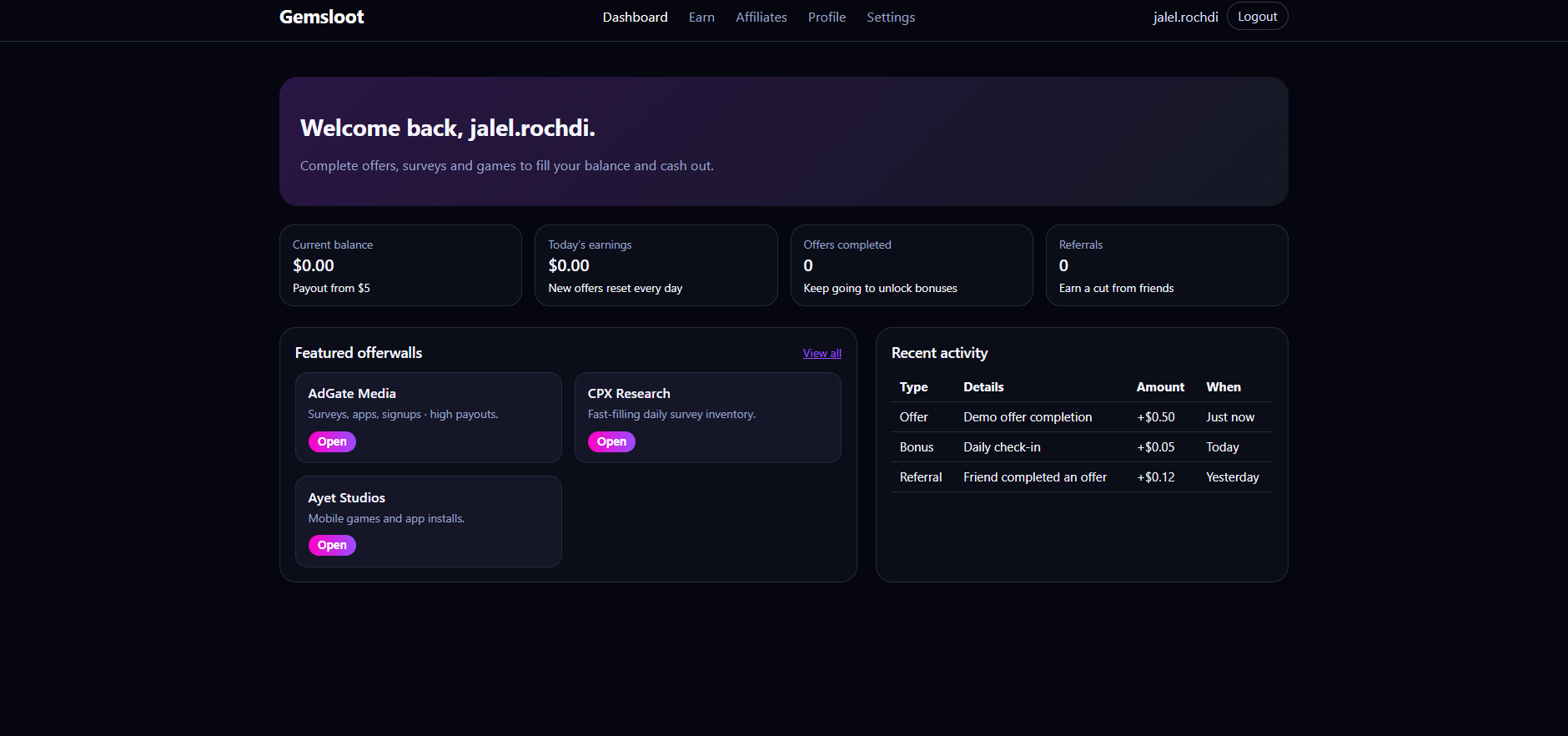
Task: Click 'Keep going to unlock bonuses' text
Action: [x=880, y=288]
